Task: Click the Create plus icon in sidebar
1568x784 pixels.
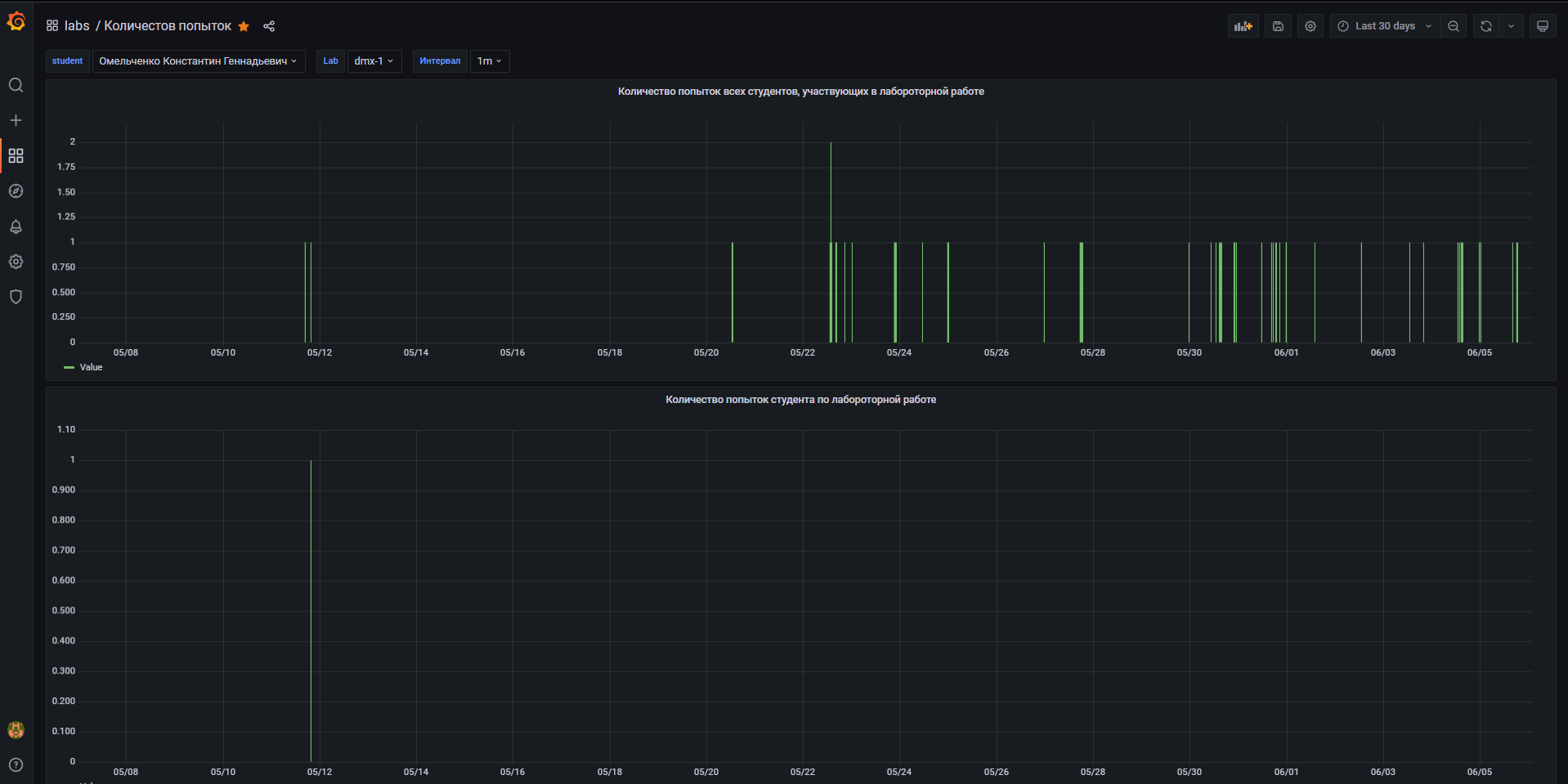Action: pos(16,120)
